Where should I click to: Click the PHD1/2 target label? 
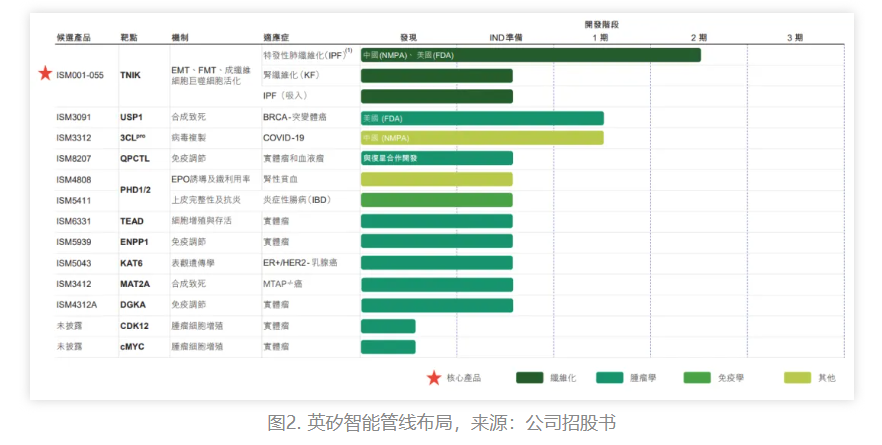click(135, 189)
